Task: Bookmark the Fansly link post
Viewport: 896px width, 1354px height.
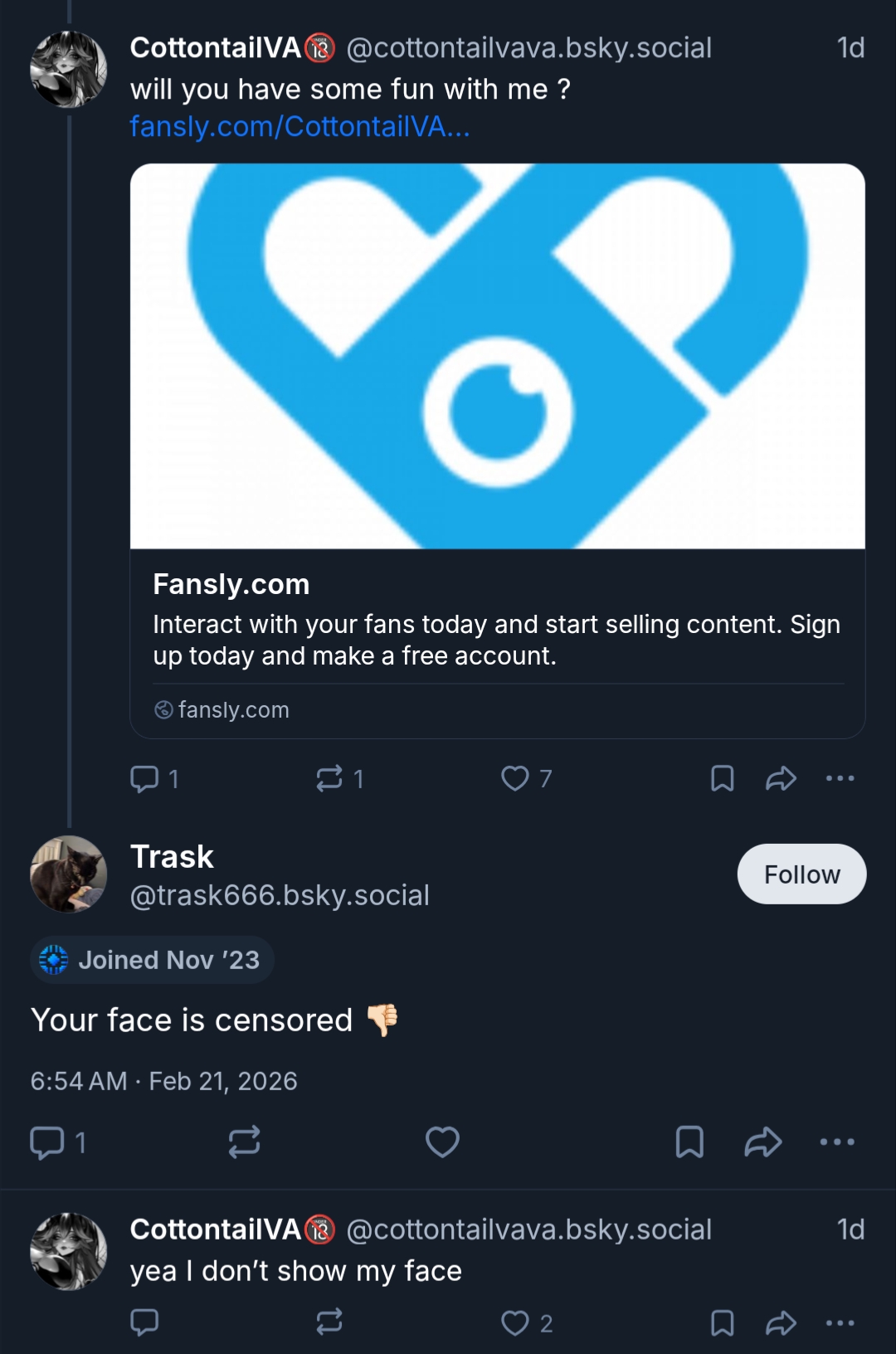Action: [x=722, y=778]
